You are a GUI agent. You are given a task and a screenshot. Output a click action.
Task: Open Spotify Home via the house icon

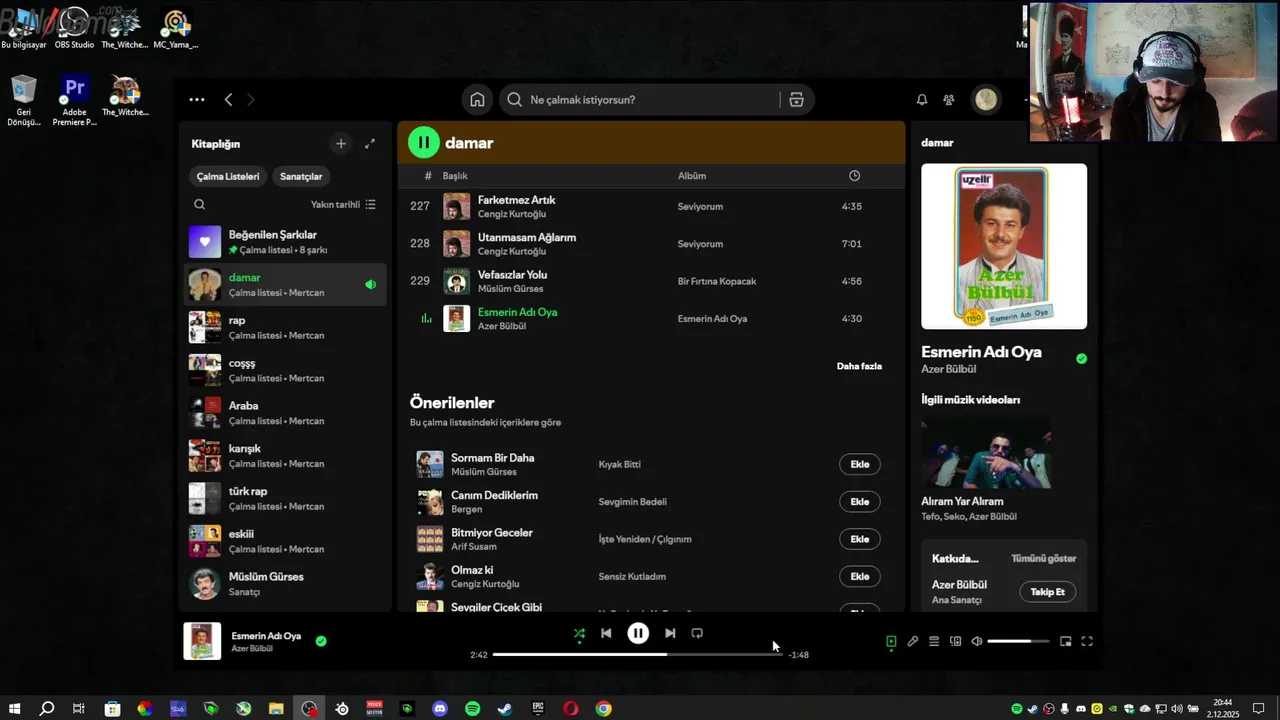[x=477, y=100]
